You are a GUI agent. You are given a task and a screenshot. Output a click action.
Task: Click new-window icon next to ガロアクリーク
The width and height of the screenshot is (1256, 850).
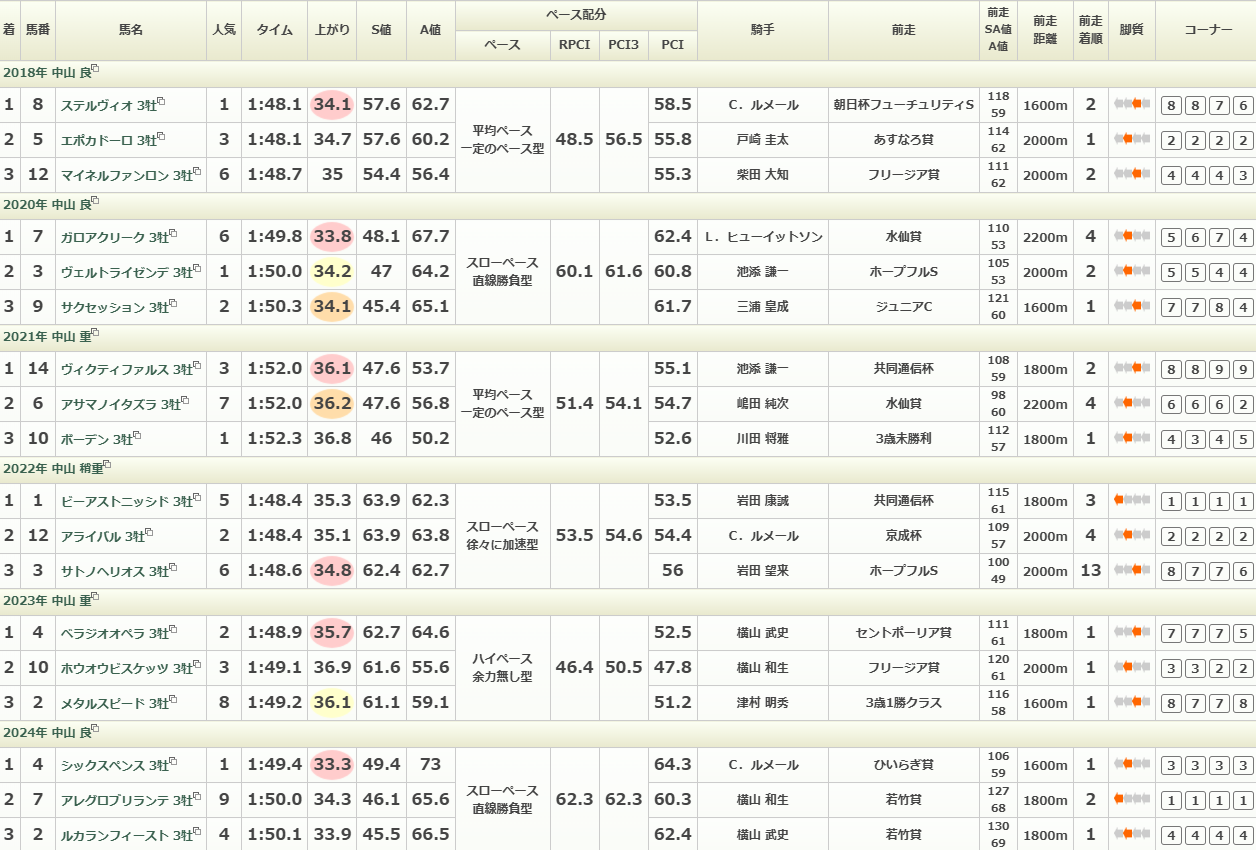click(173, 234)
